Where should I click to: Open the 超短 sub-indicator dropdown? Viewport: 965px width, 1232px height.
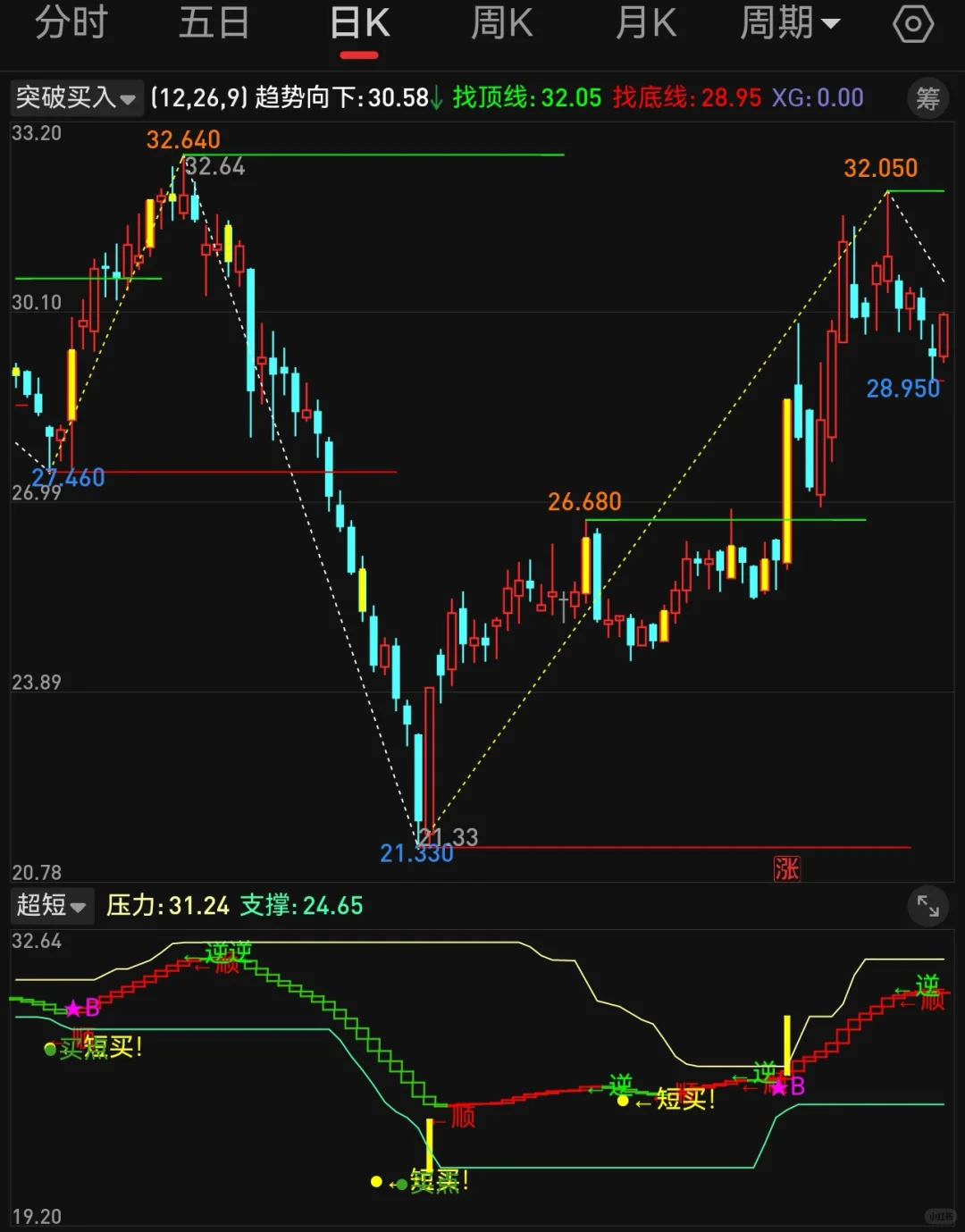51,905
